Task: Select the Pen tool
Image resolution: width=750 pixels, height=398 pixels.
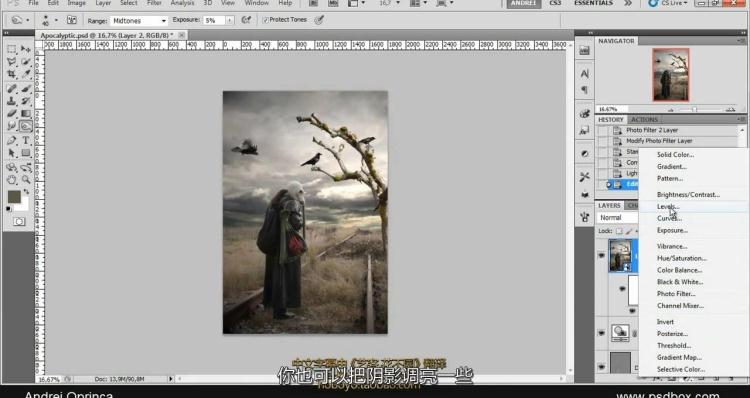Action: tap(12, 141)
